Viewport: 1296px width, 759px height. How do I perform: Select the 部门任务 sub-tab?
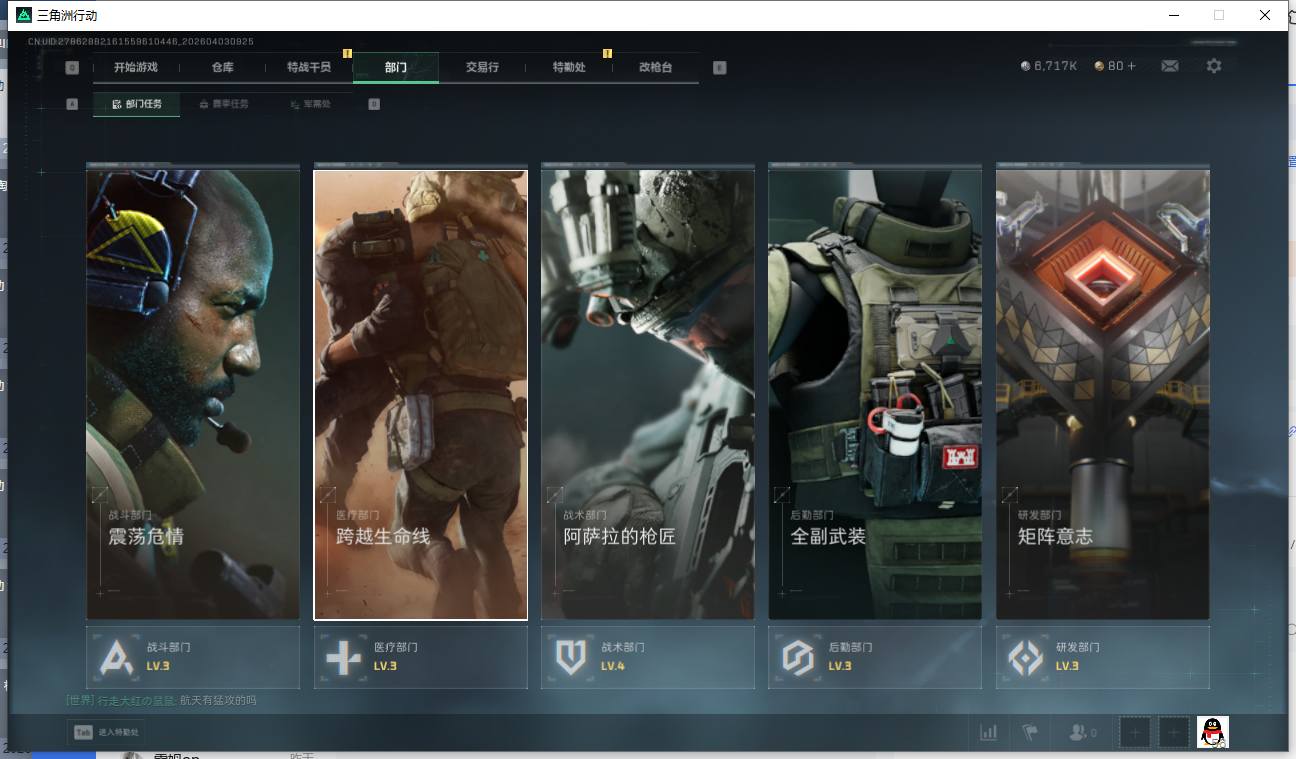coord(137,104)
